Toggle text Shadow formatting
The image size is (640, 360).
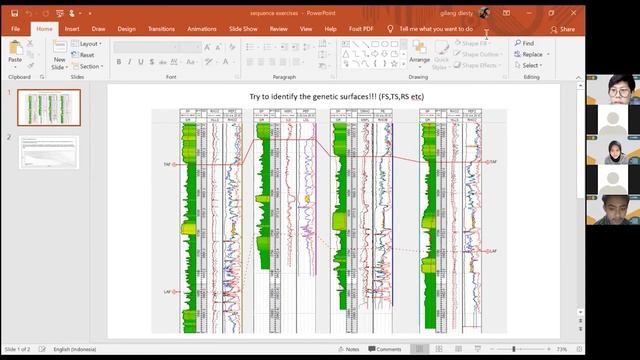[152, 62]
